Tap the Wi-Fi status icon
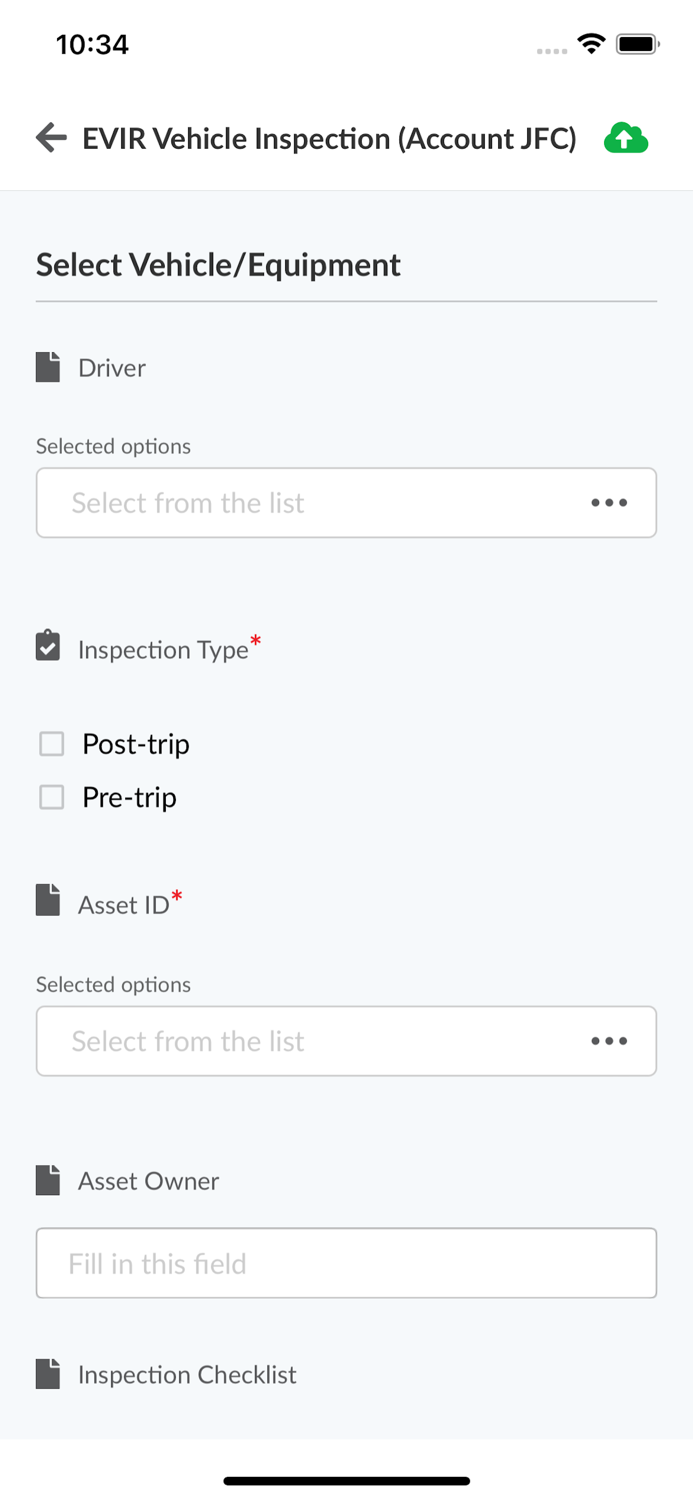This screenshot has height=1500, width=693. (x=591, y=44)
